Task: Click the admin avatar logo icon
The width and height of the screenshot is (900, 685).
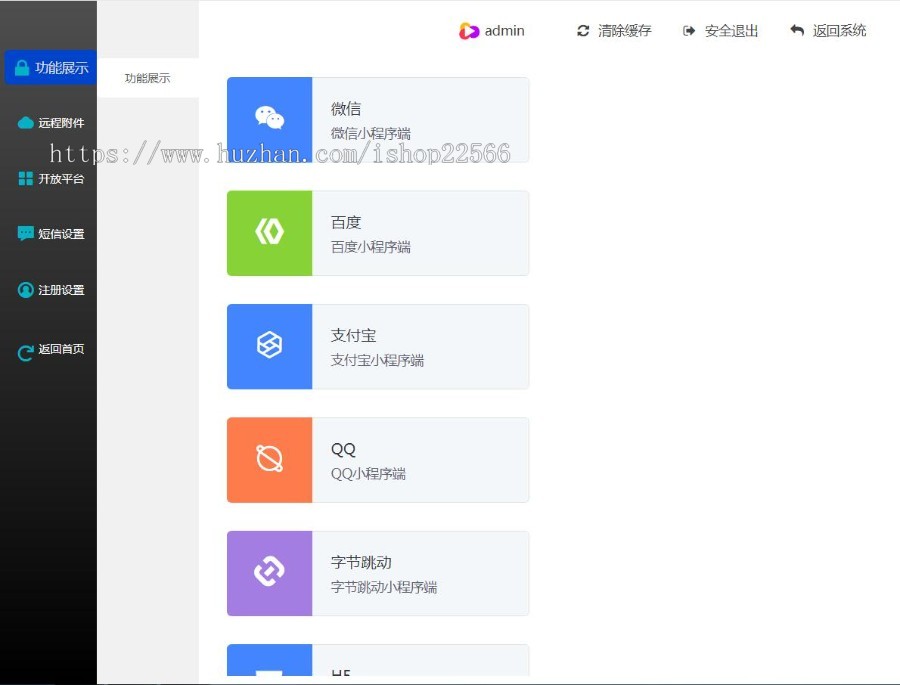Action: (468, 31)
